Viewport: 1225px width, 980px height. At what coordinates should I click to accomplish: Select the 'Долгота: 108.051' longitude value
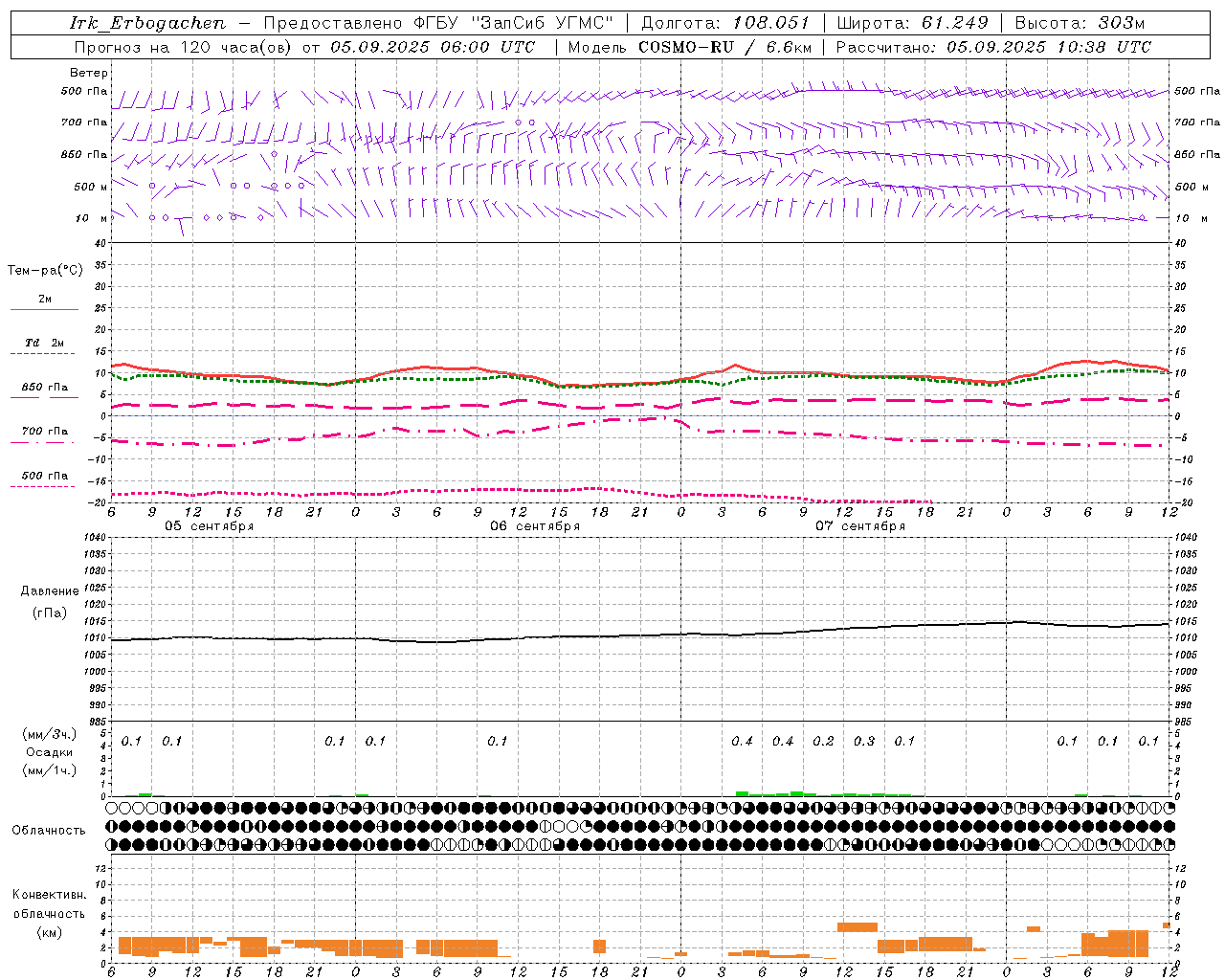pyautogui.click(x=724, y=23)
